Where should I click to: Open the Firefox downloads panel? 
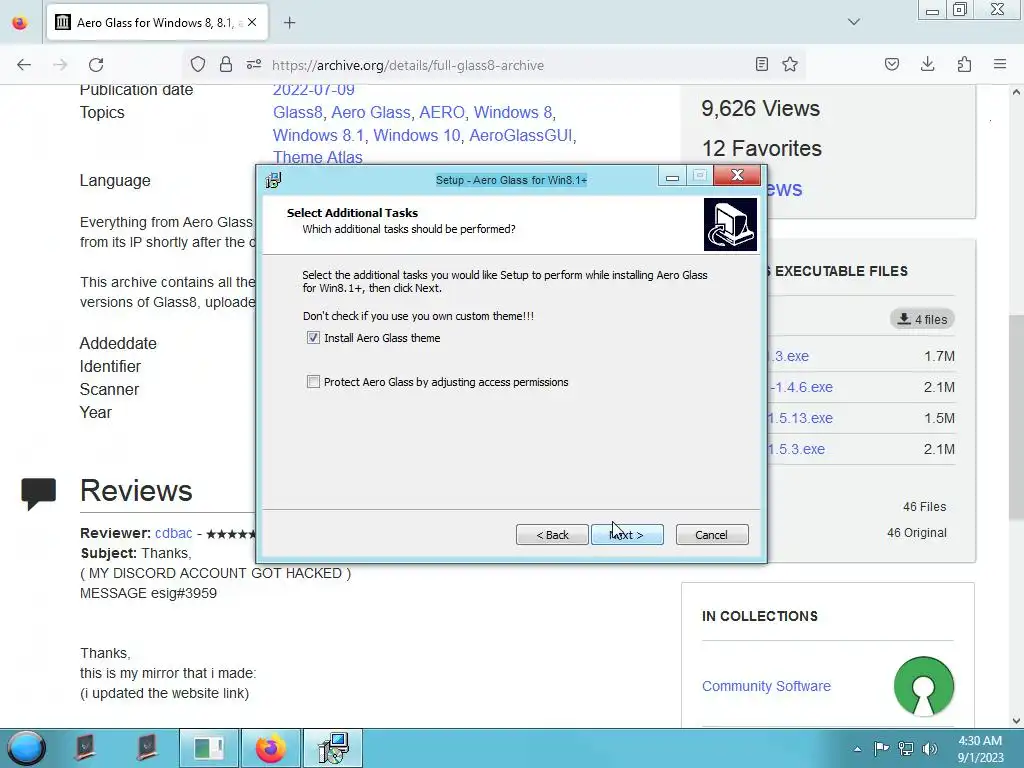click(x=927, y=64)
